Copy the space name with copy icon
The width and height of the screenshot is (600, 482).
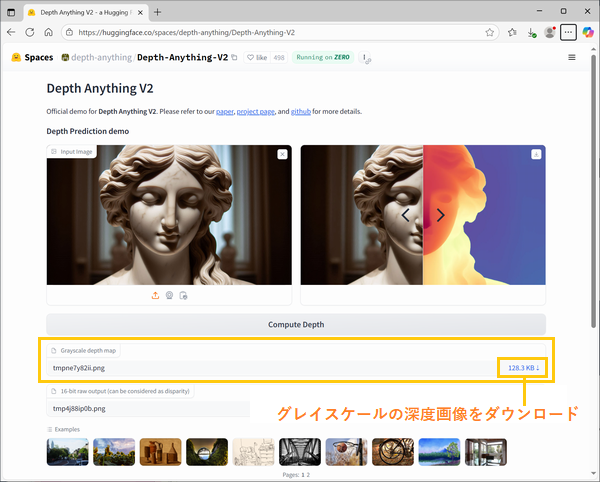tap(234, 58)
